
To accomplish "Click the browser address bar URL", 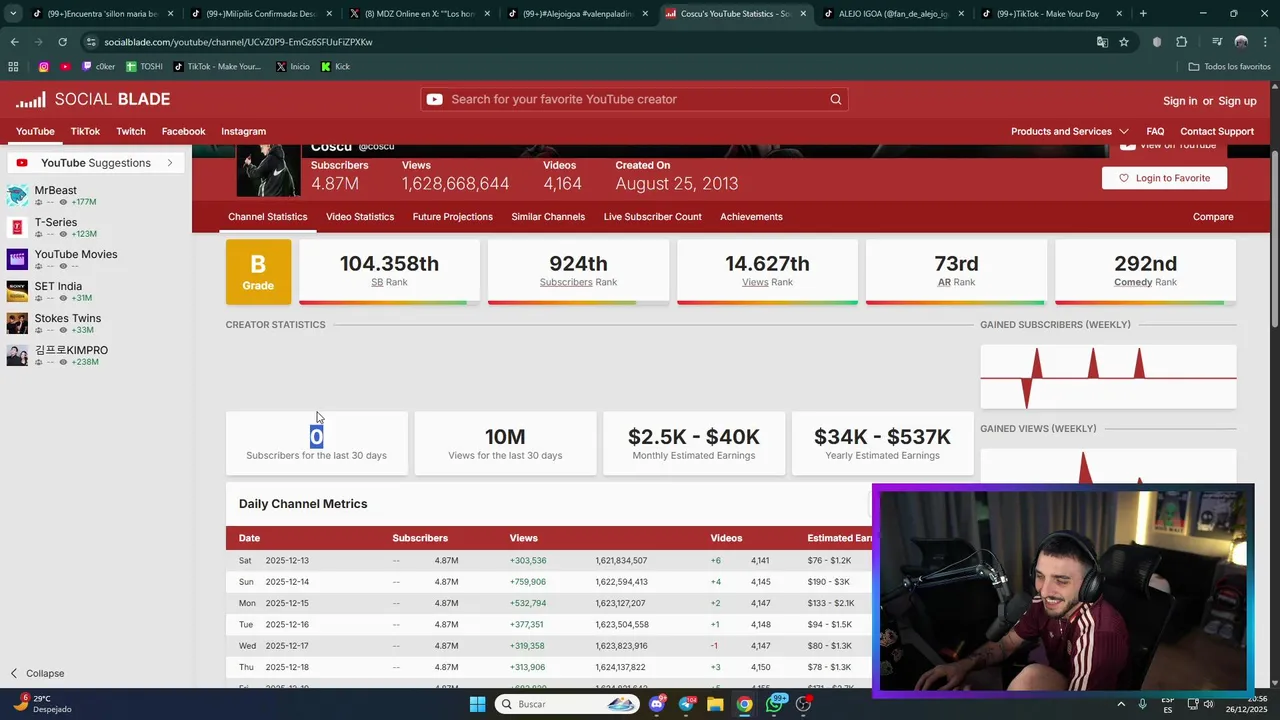I will pyautogui.click(x=238, y=42).
